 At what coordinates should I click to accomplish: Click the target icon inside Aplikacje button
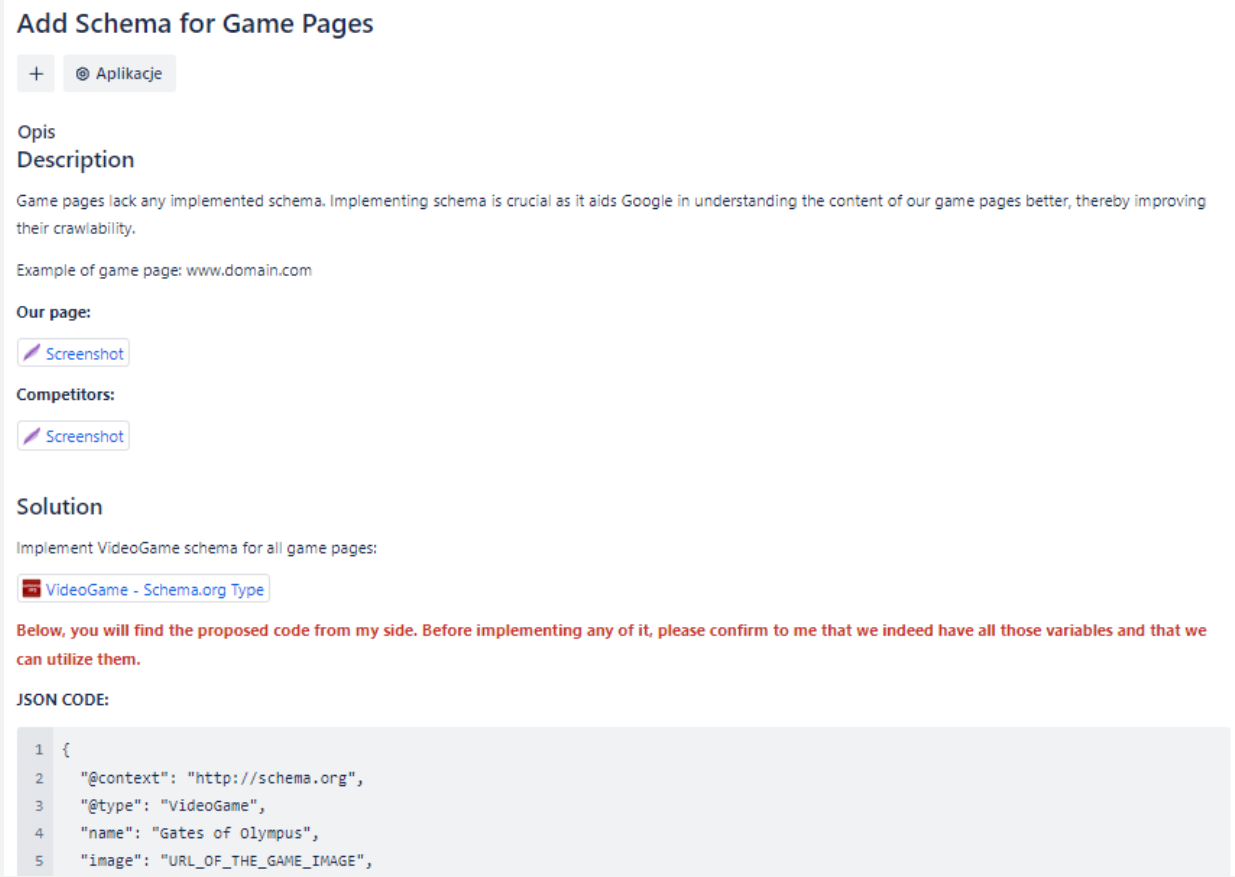83,74
